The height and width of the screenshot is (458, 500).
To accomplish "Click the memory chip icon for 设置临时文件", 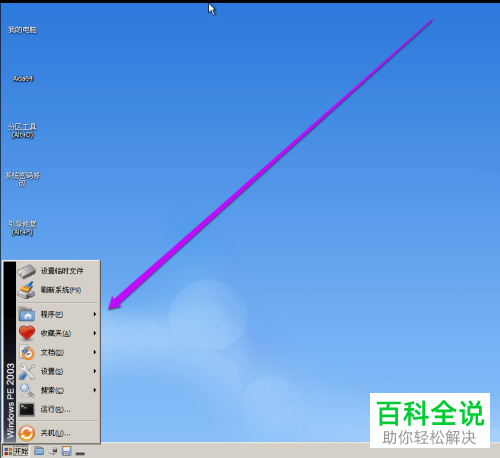I will tap(27, 271).
